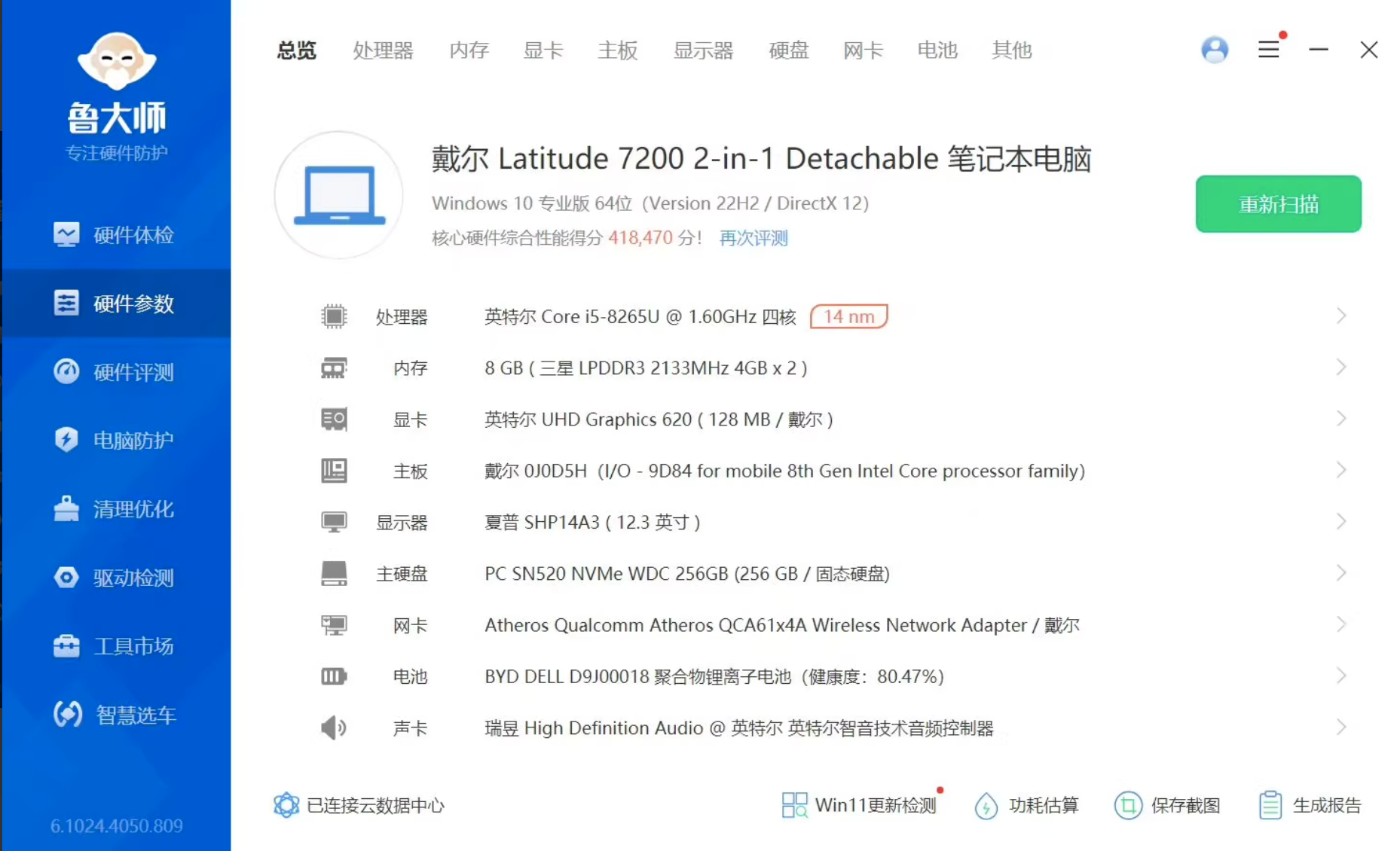Screen dimensions: 1400x851
Task: Expand the 主板 row chevron
Action: 1341,470
